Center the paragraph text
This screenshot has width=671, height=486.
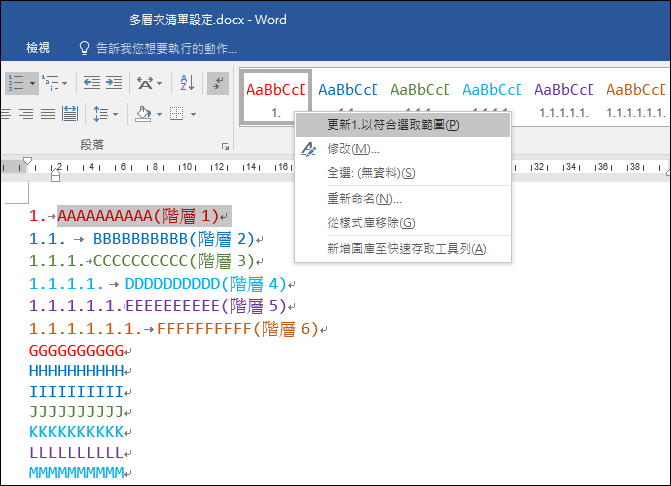coord(5,114)
